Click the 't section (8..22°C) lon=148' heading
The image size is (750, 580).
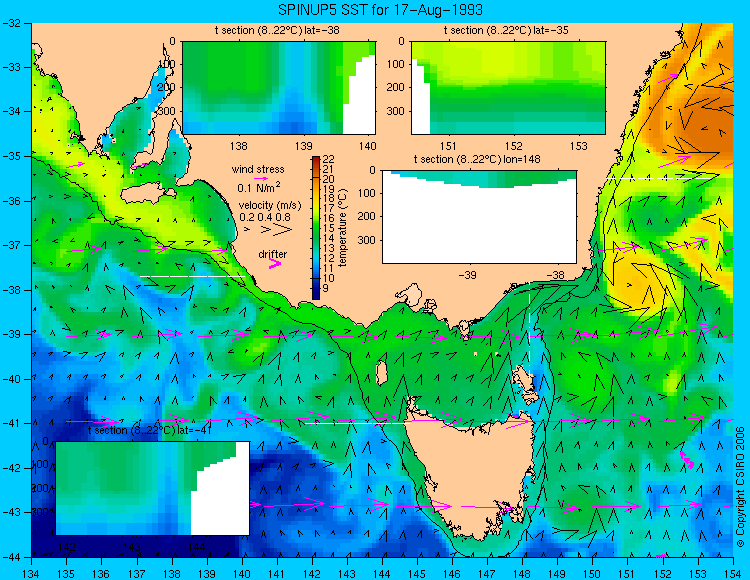tap(477, 159)
